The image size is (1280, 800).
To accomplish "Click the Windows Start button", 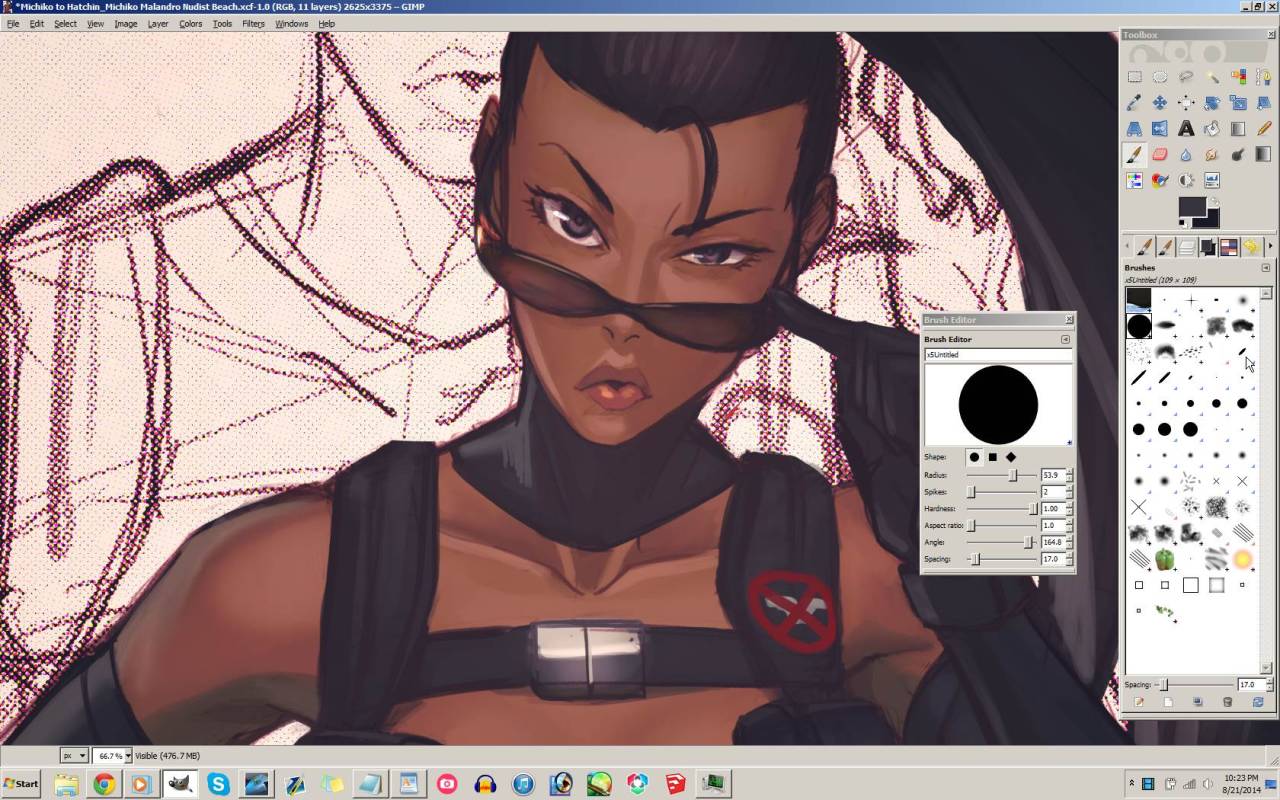I will (21, 783).
